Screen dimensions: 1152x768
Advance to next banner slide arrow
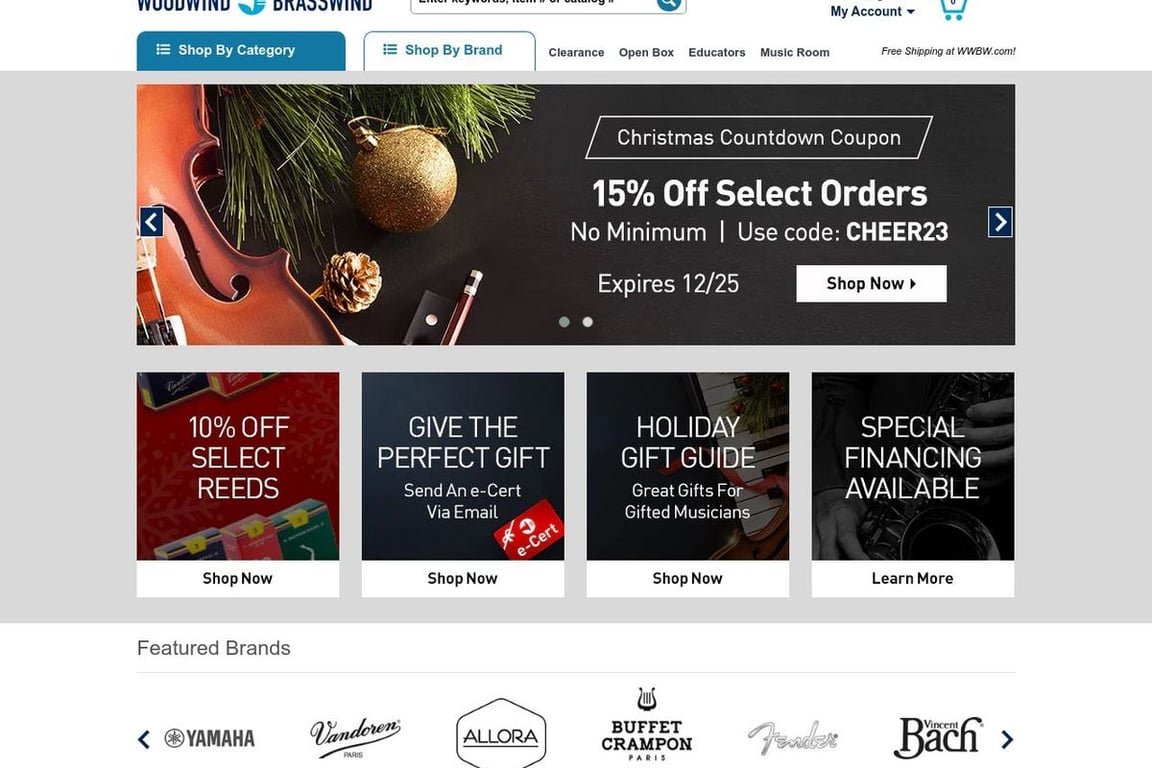coord(1000,222)
